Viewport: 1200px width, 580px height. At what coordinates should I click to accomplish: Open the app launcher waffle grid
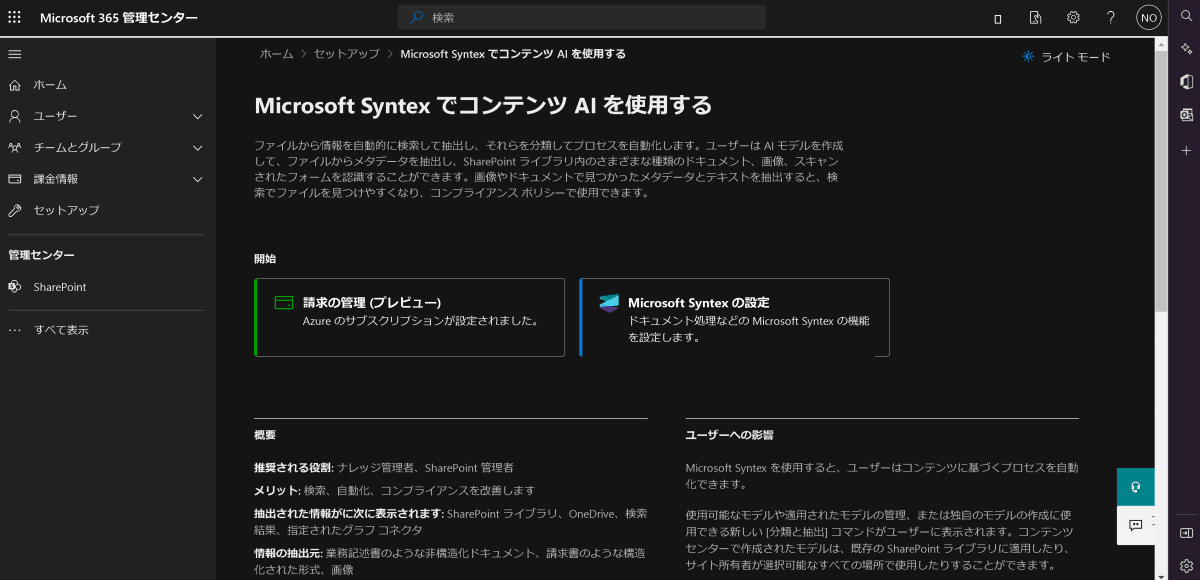point(15,18)
